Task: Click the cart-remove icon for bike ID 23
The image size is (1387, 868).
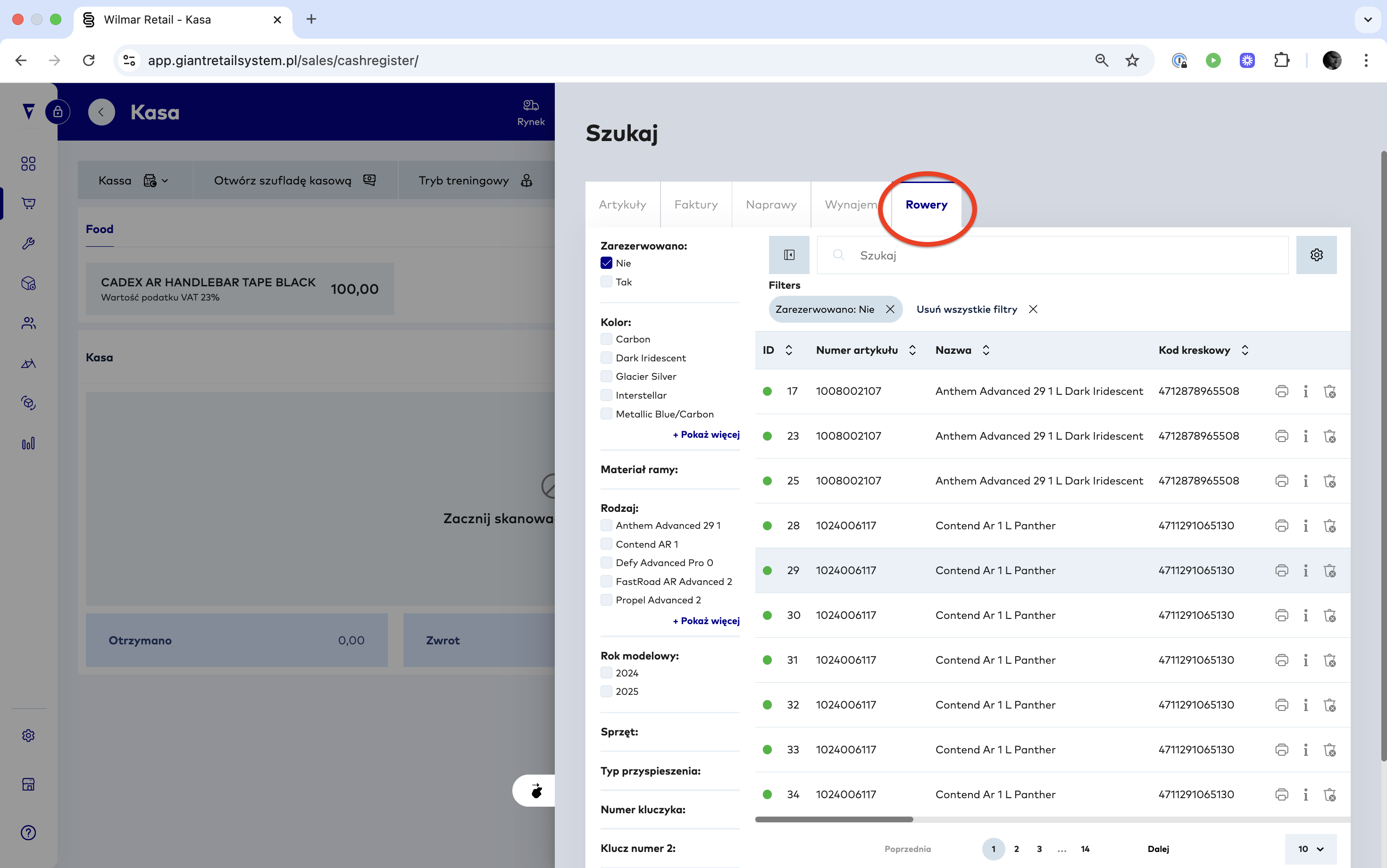Action: [1329, 436]
